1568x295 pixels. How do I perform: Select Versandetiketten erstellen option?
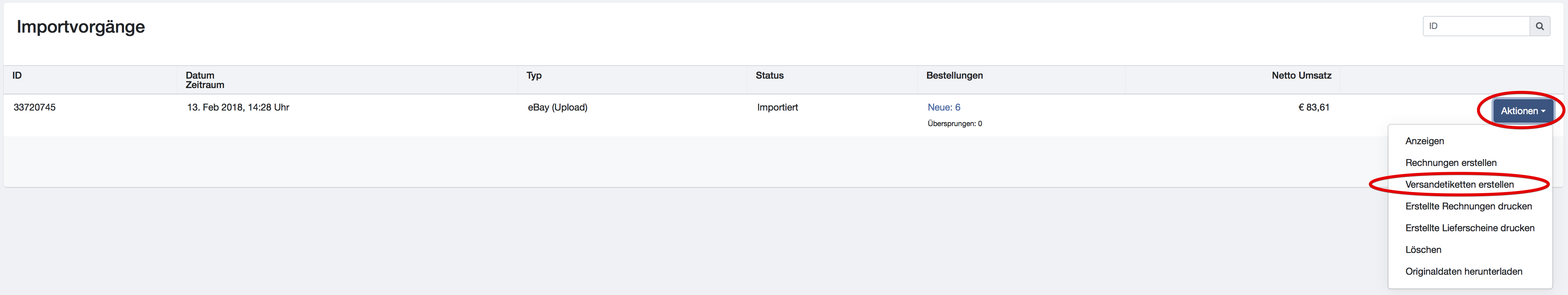click(1459, 184)
